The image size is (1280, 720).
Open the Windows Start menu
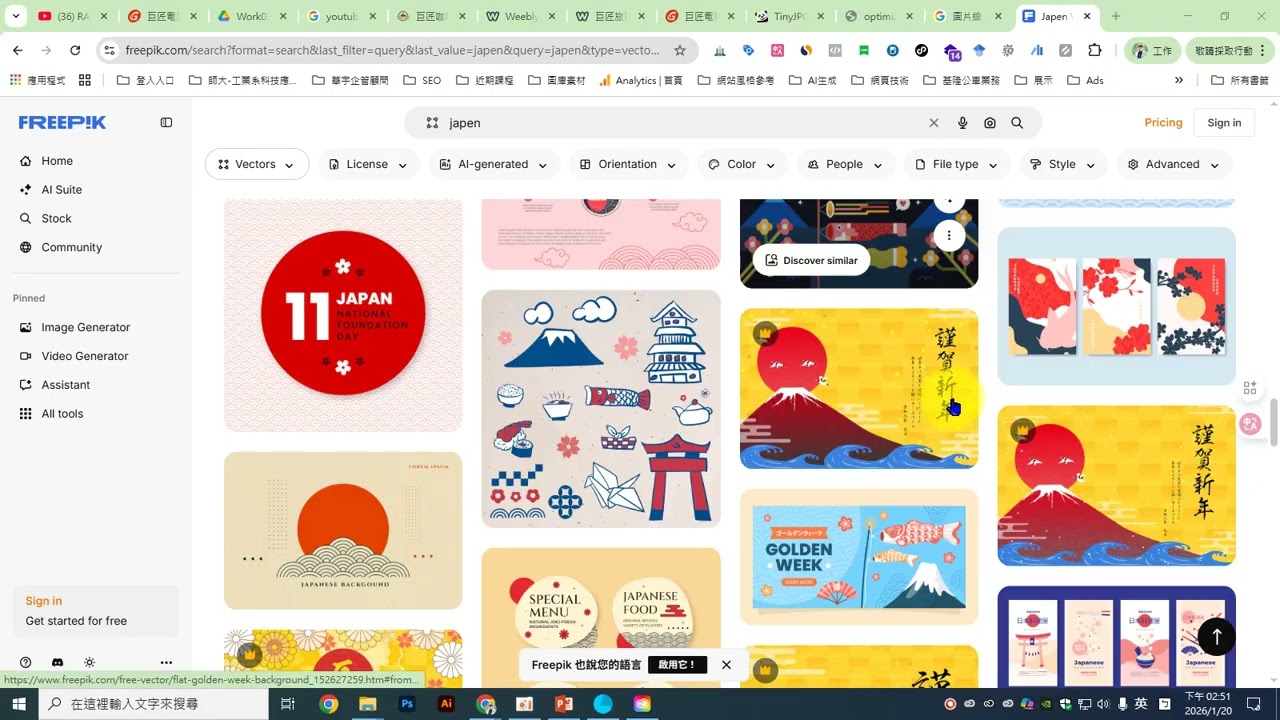(19, 704)
